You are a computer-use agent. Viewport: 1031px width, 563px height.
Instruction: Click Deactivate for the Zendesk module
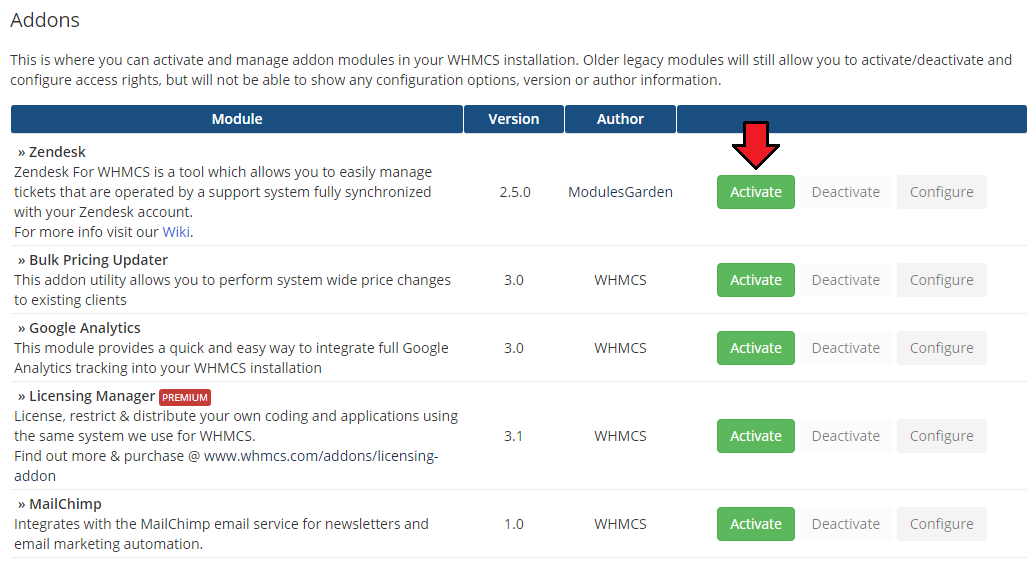coord(846,192)
